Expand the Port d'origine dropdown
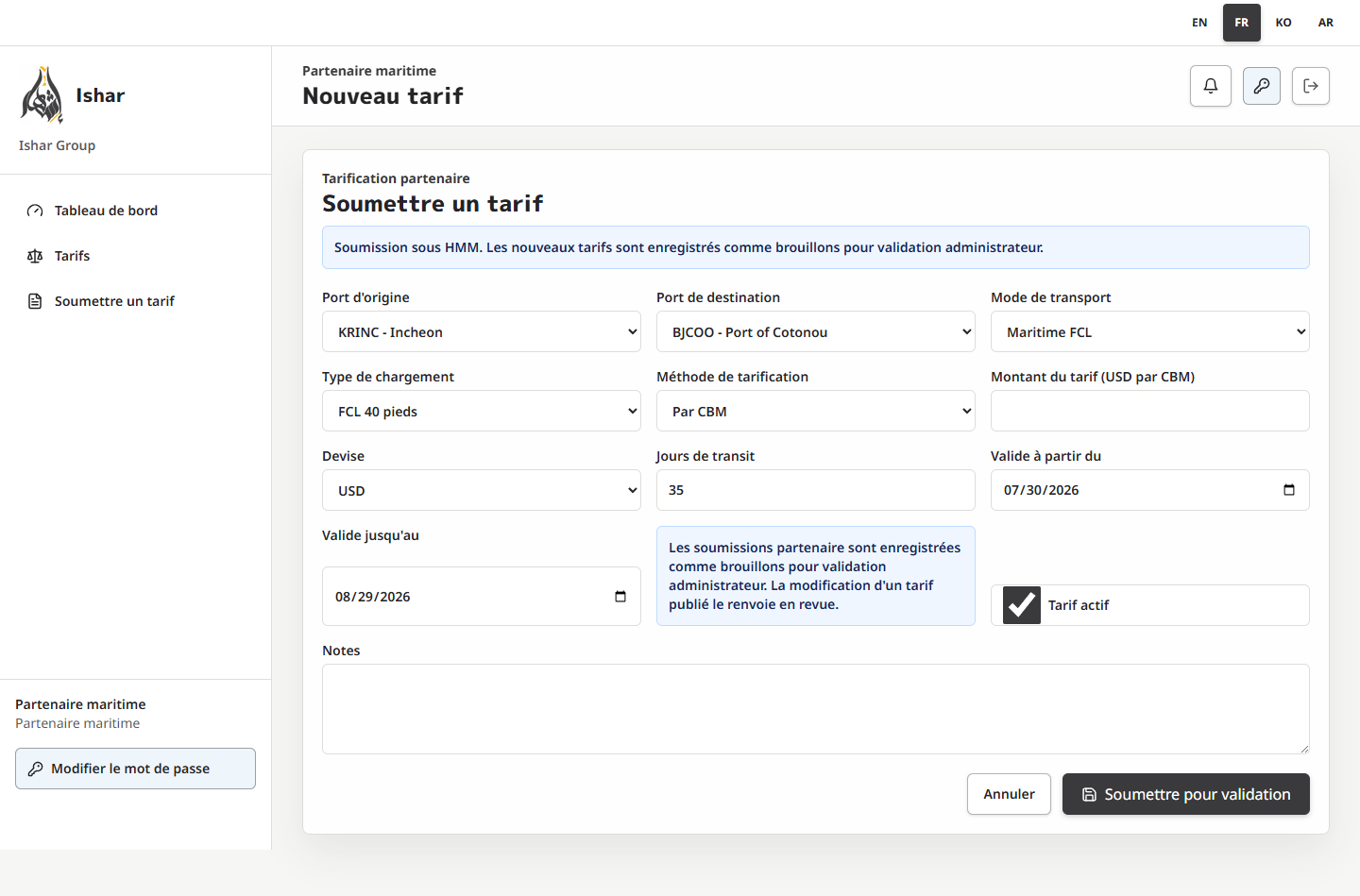 (x=482, y=331)
